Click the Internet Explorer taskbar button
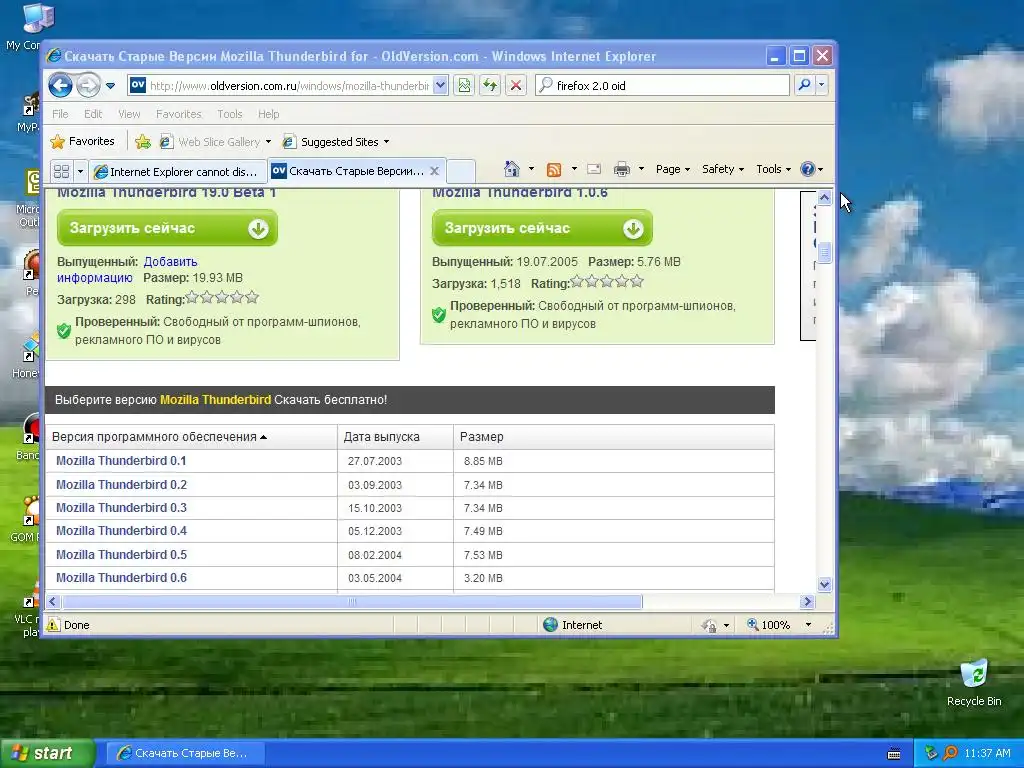 click(x=185, y=754)
